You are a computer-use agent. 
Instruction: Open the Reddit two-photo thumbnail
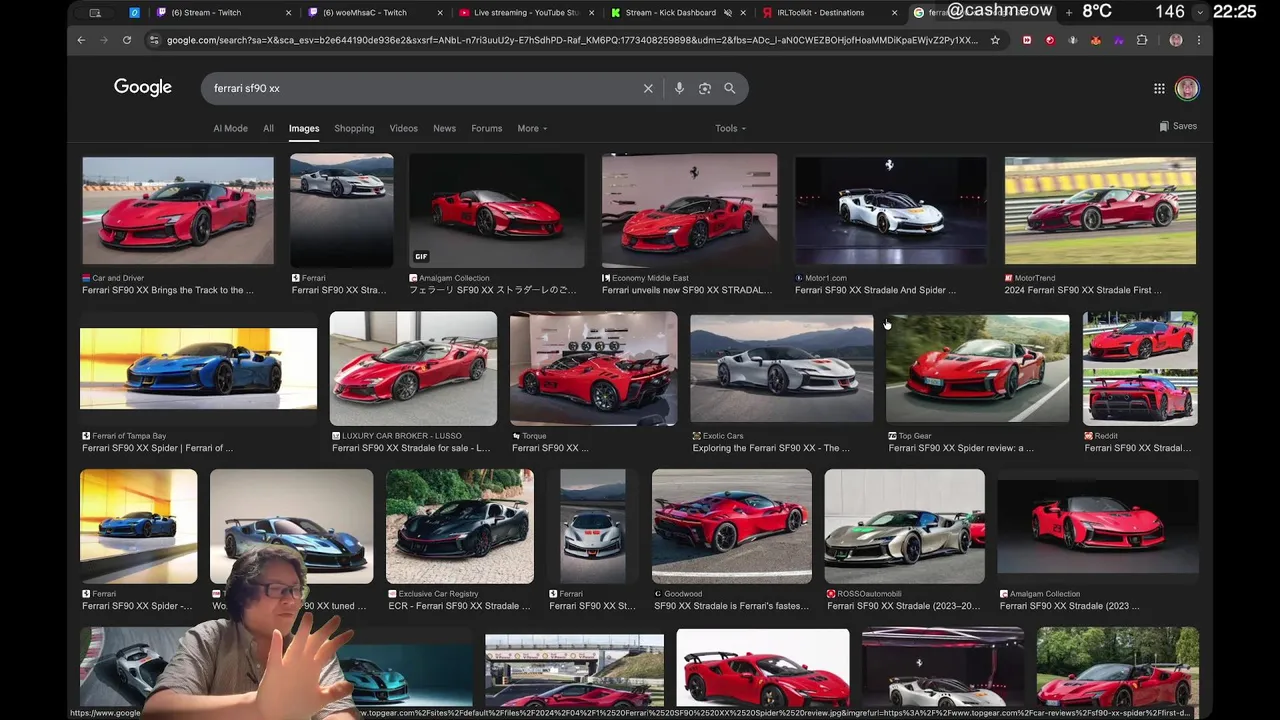(1140, 368)
